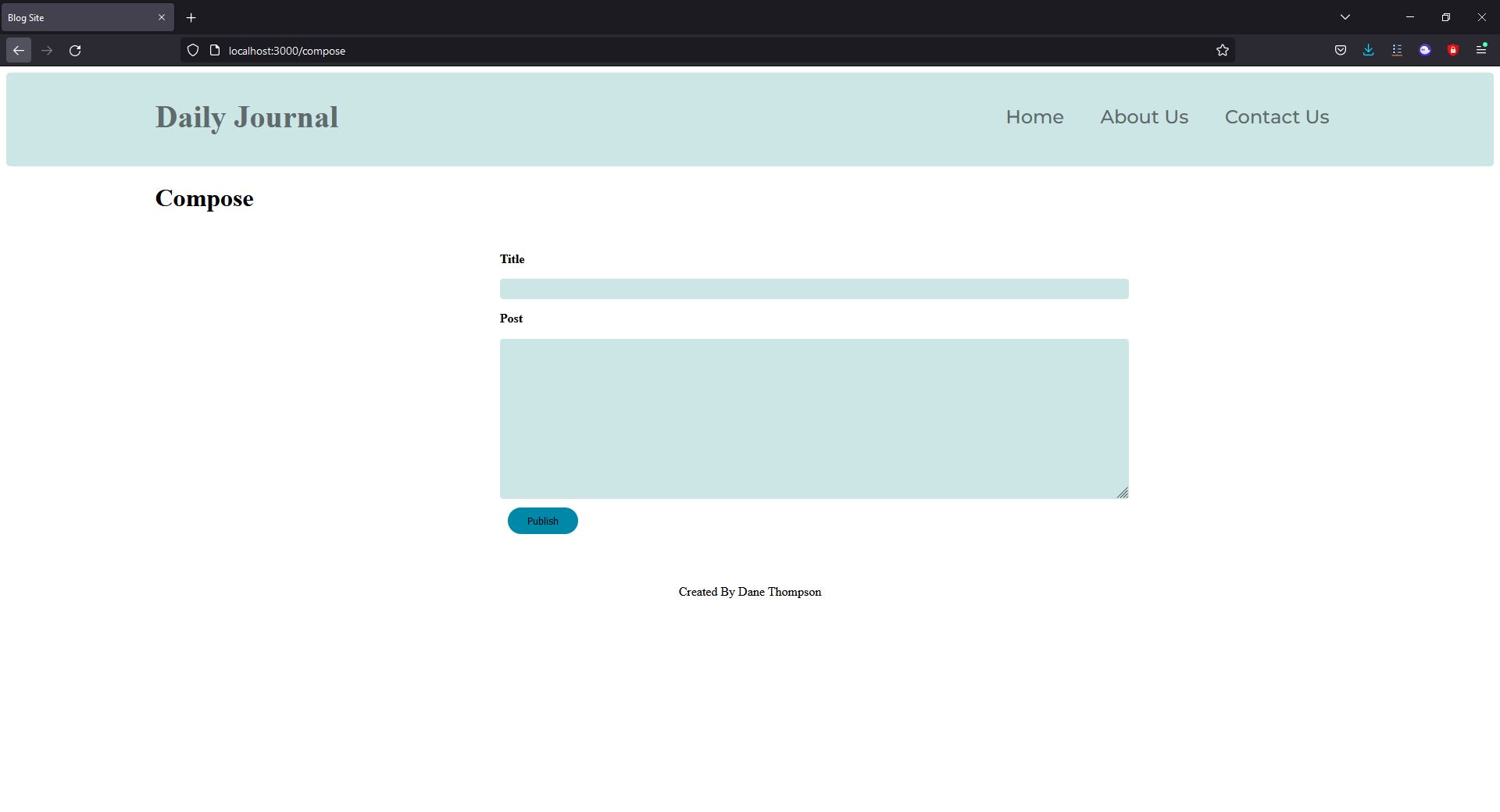
Task: Open the red lock extension icon
Action: click(x=1453, y=51)
